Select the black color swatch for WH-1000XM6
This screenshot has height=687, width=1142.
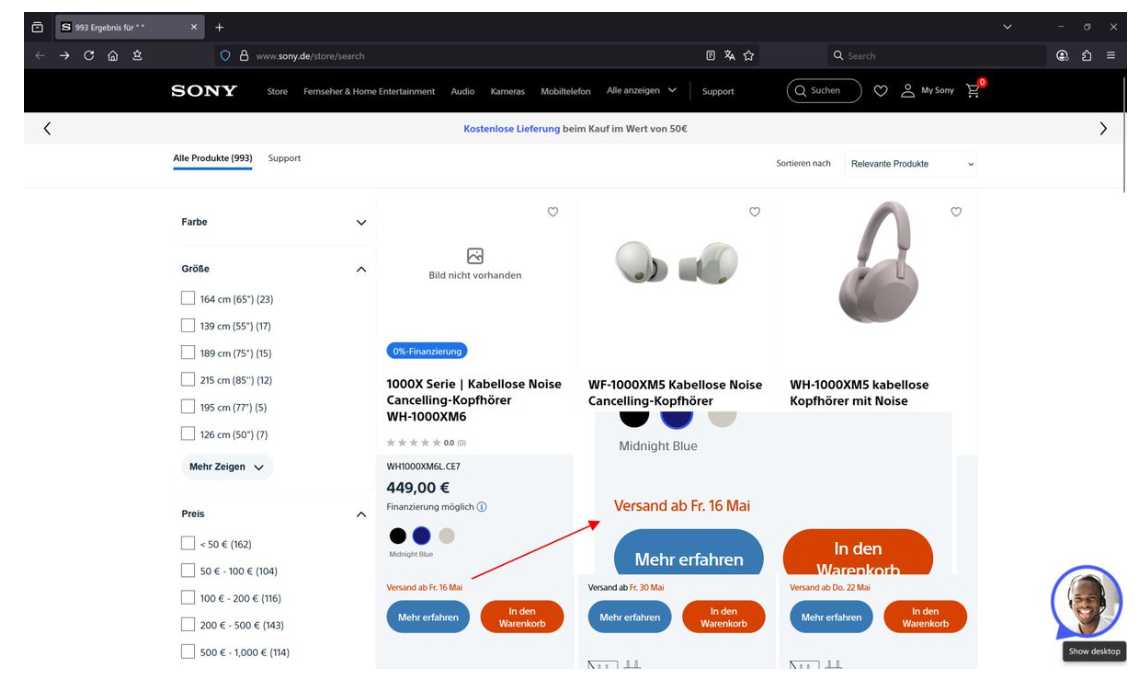398,536
